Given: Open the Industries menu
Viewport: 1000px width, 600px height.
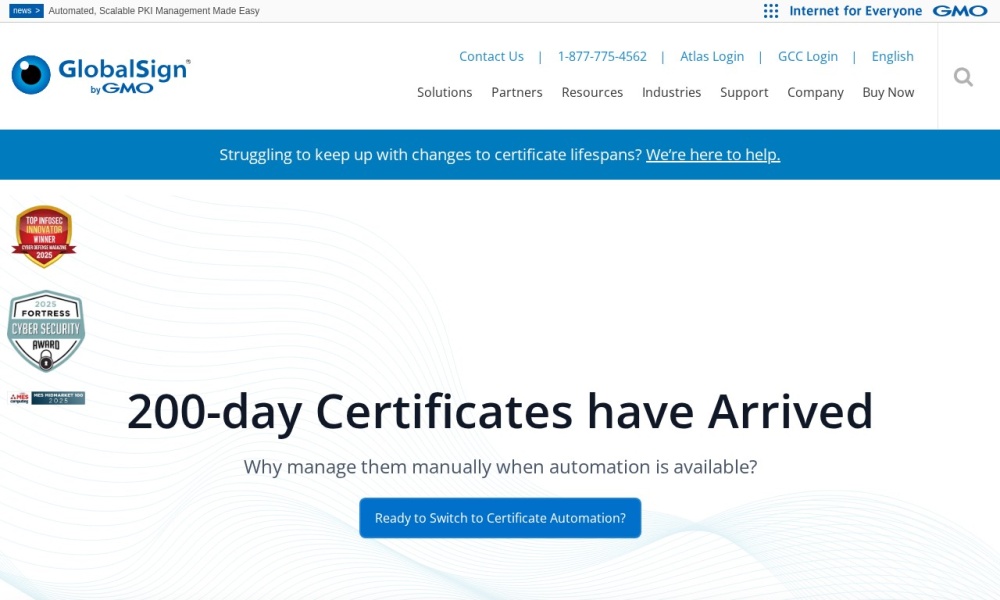Looking at the screenshot, I should pyautogui.click(x=671, y=92).
